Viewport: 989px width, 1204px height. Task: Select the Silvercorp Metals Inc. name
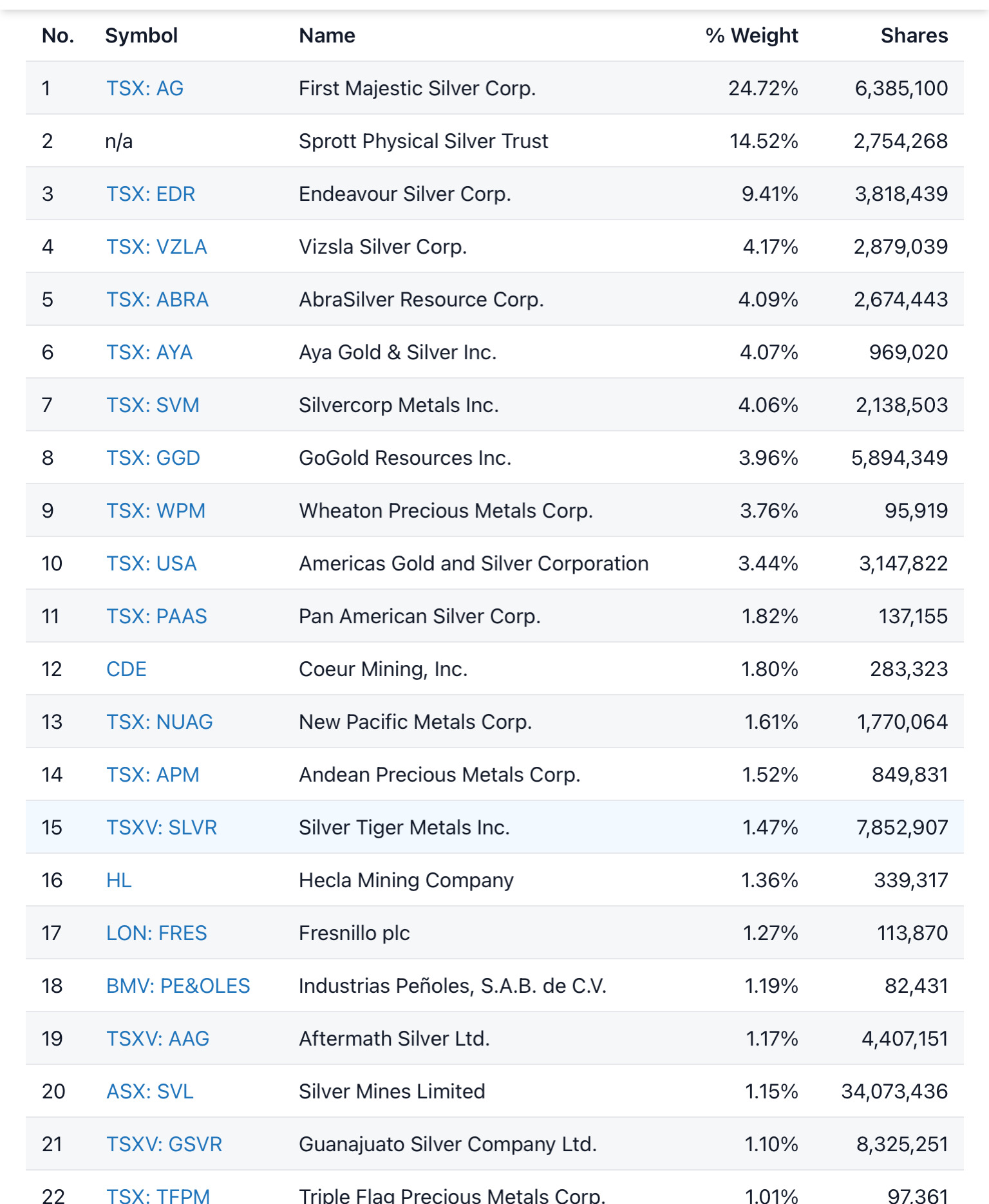pos(399,405)
